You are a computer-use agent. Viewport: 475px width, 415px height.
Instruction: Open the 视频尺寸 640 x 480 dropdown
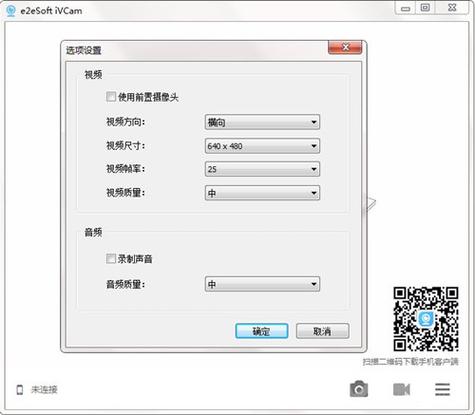click(262, 146)
